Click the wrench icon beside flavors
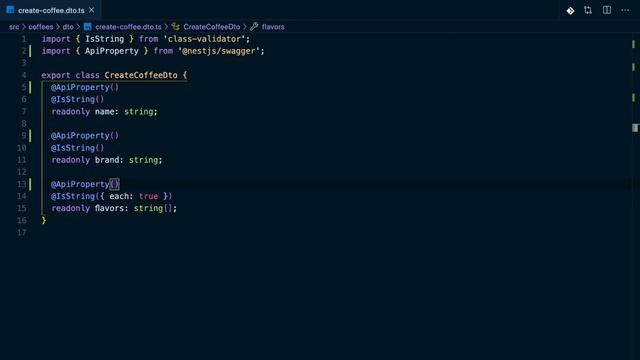The height and width of the screenshot is (360, 640). [x=254, y=27]
